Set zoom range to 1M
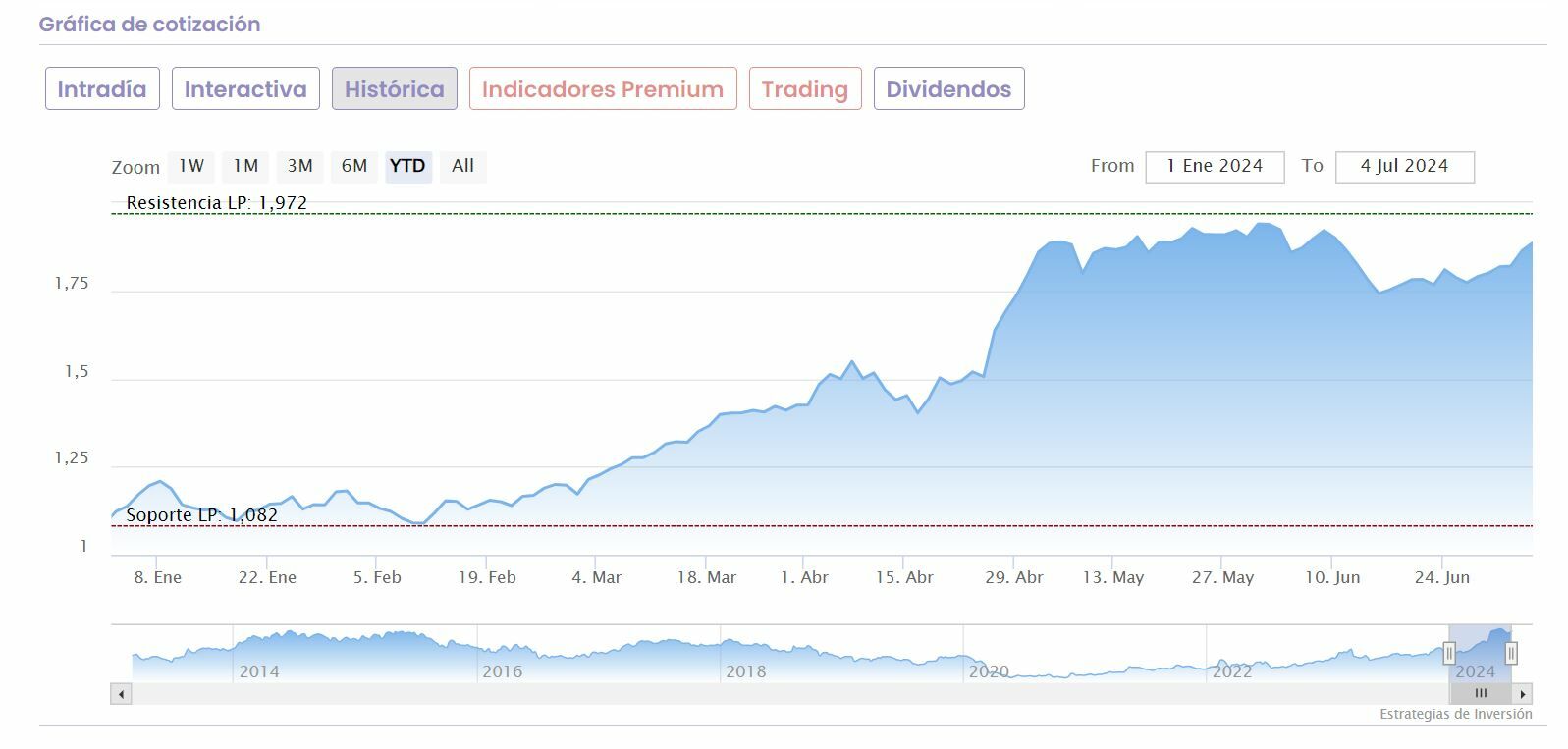The height and width of the screenshot is (749, 1568). pyautogui.click(x=245, y=166)
